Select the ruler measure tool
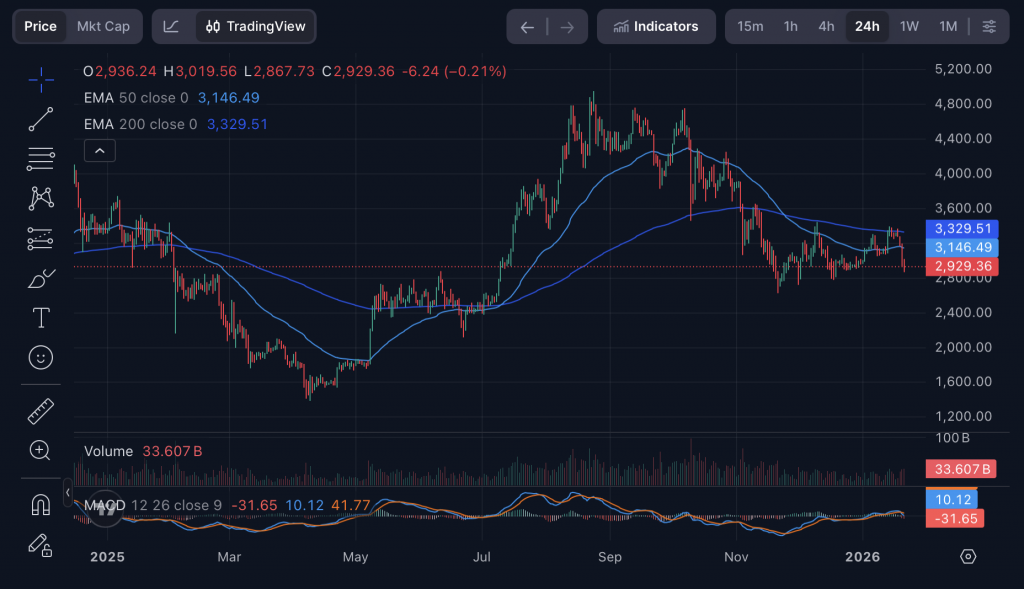Image resolution: width=1024 pixels, height=589 pixels. (41, 410)
